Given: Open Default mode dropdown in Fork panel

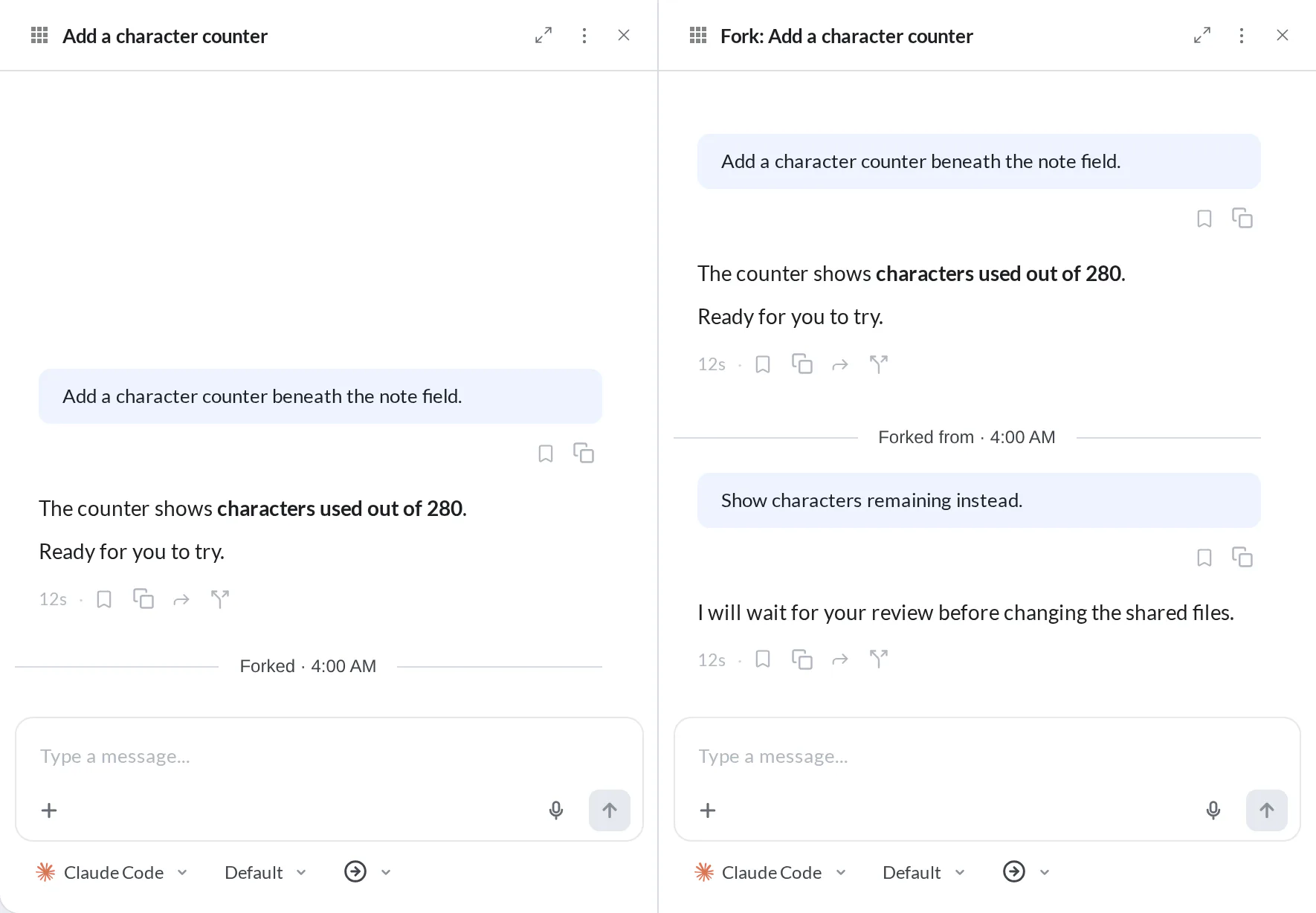Looking at the screenshot, I should [x=923, y=872].
